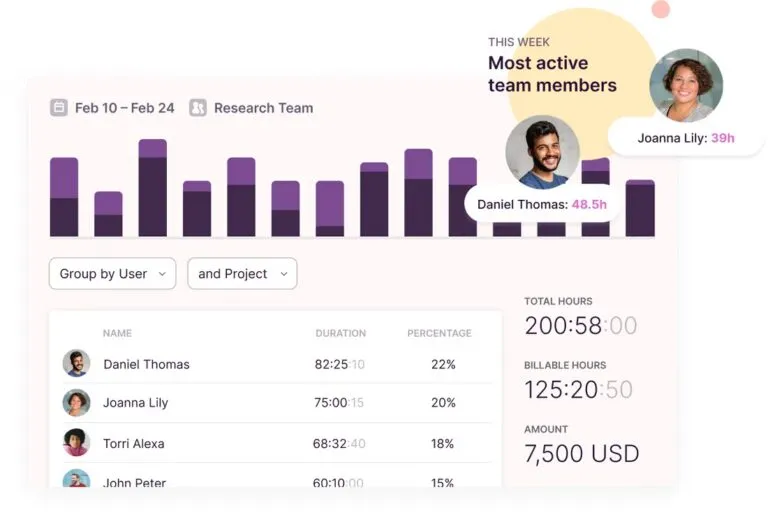Viewport: 768px width, 522px height.
Task: Click Joanna Lily's avatar in the table
Action: pyautogui.click(x=76, y=403)
